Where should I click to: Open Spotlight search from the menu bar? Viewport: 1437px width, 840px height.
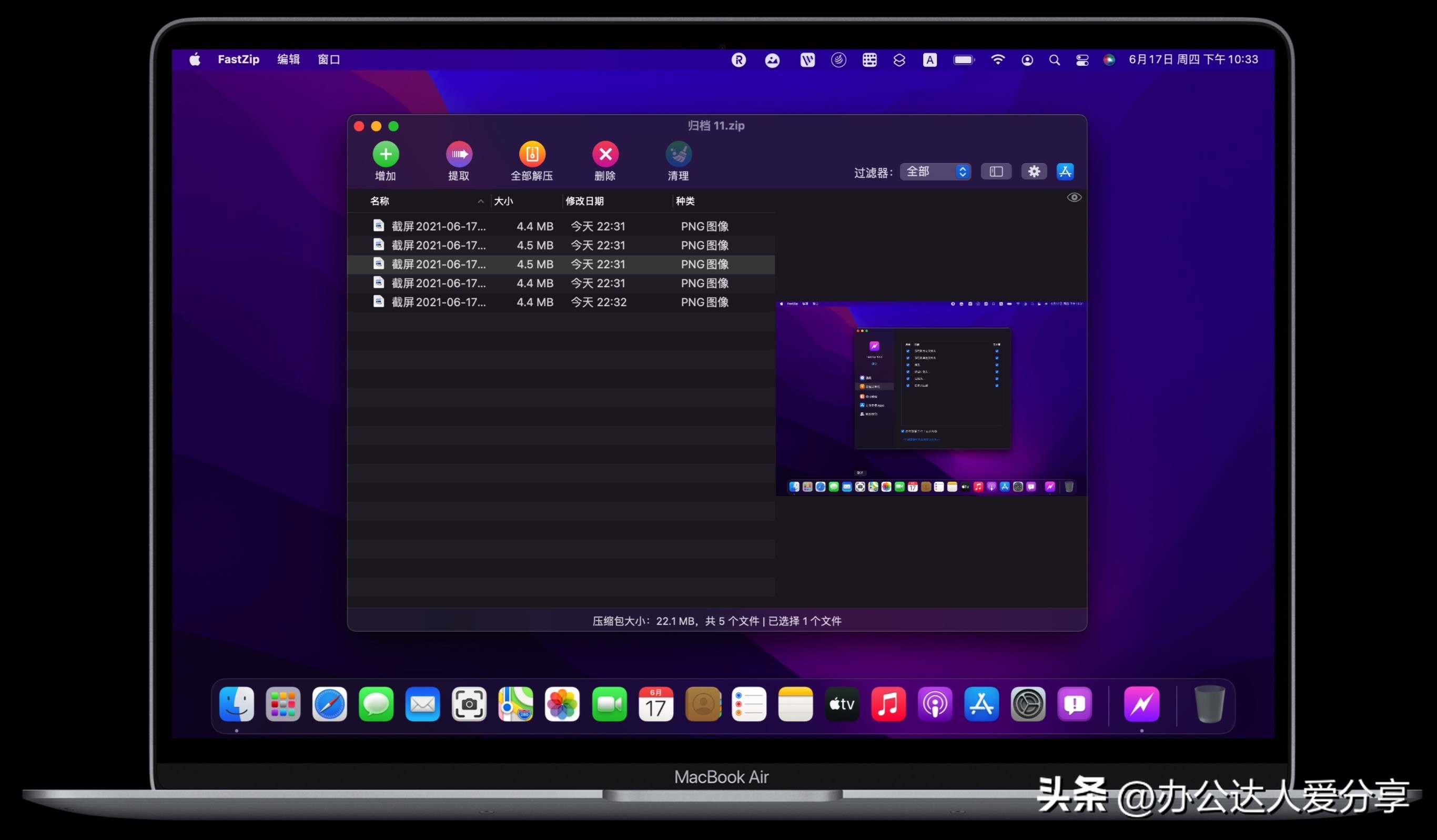[1055, 59]
